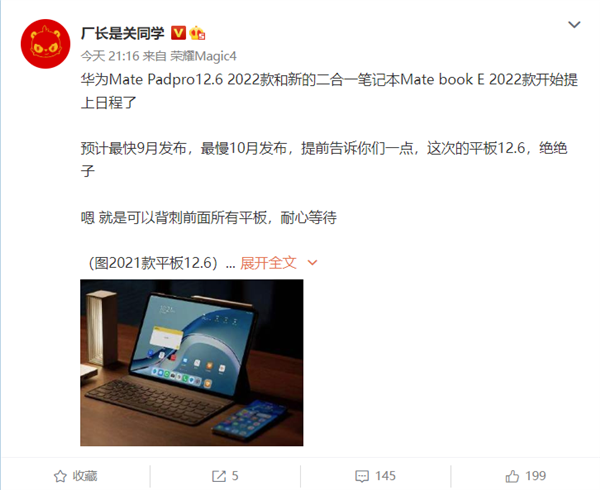Click the post text about Mate Padpro12.6

pyautogui.click(x=329, y=91)
